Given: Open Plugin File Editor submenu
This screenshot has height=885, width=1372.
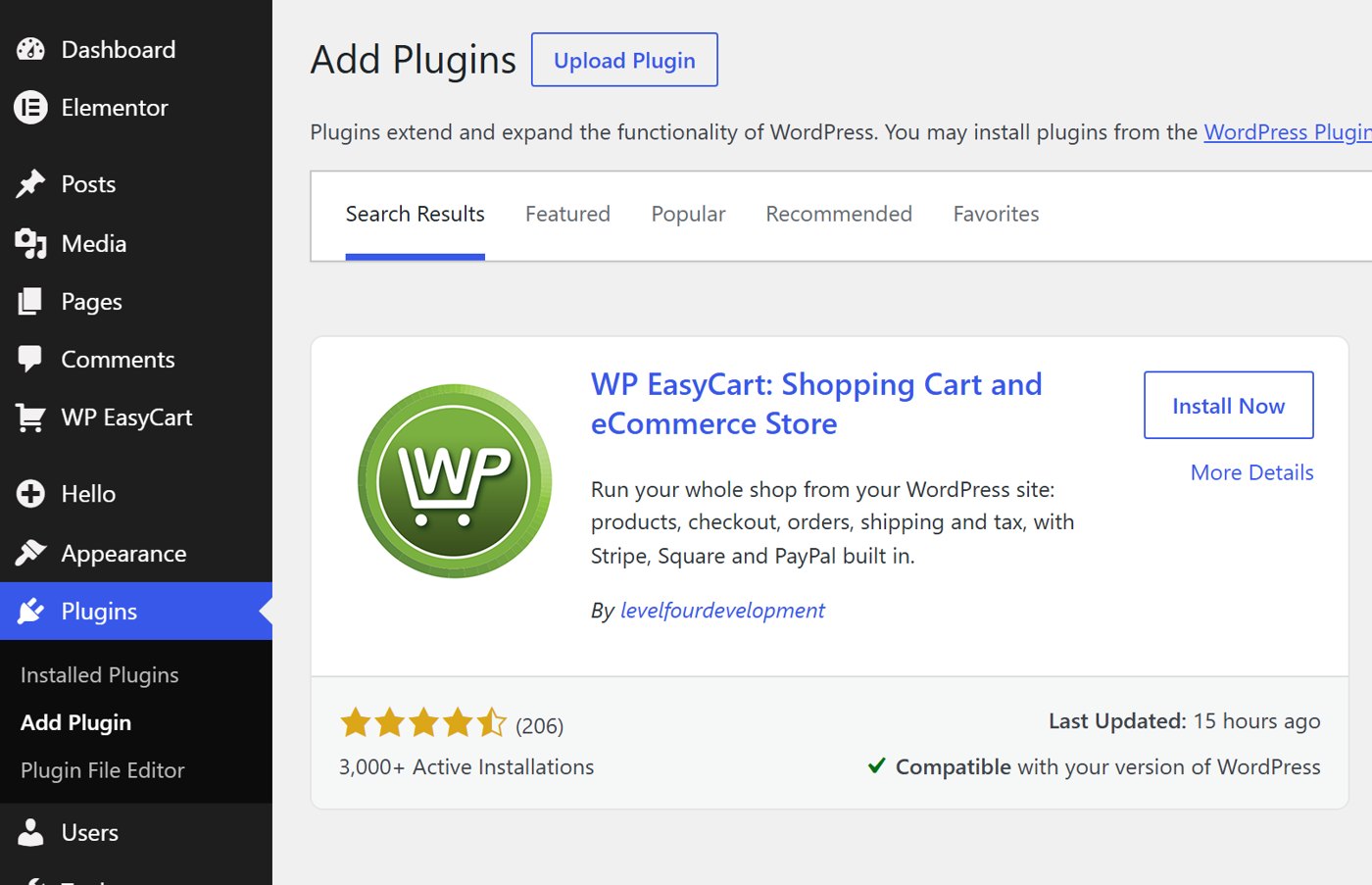Looking at the screenshot, I should pos(103,770).
